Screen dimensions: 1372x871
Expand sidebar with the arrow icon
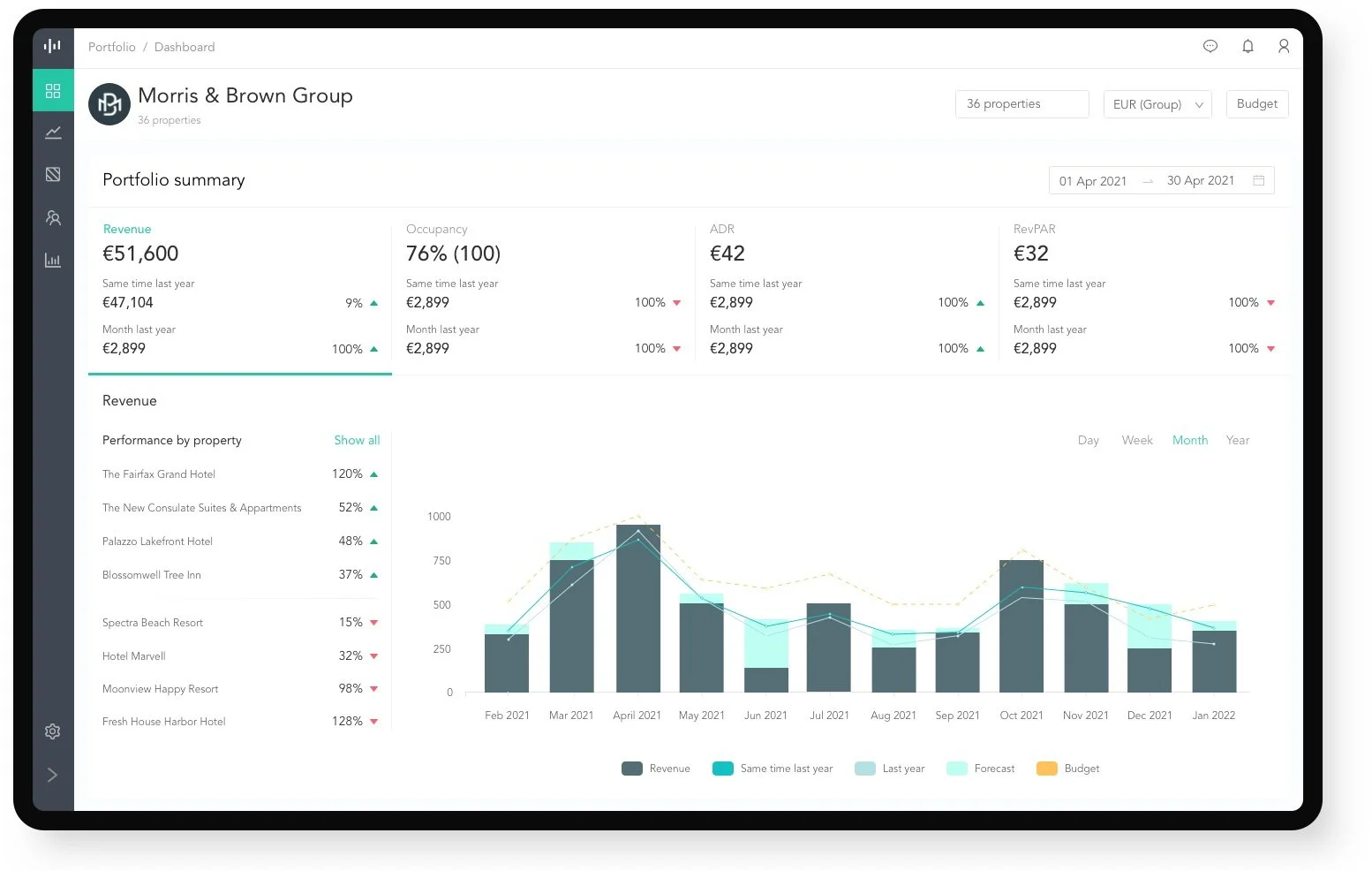(x=53, y=775)
